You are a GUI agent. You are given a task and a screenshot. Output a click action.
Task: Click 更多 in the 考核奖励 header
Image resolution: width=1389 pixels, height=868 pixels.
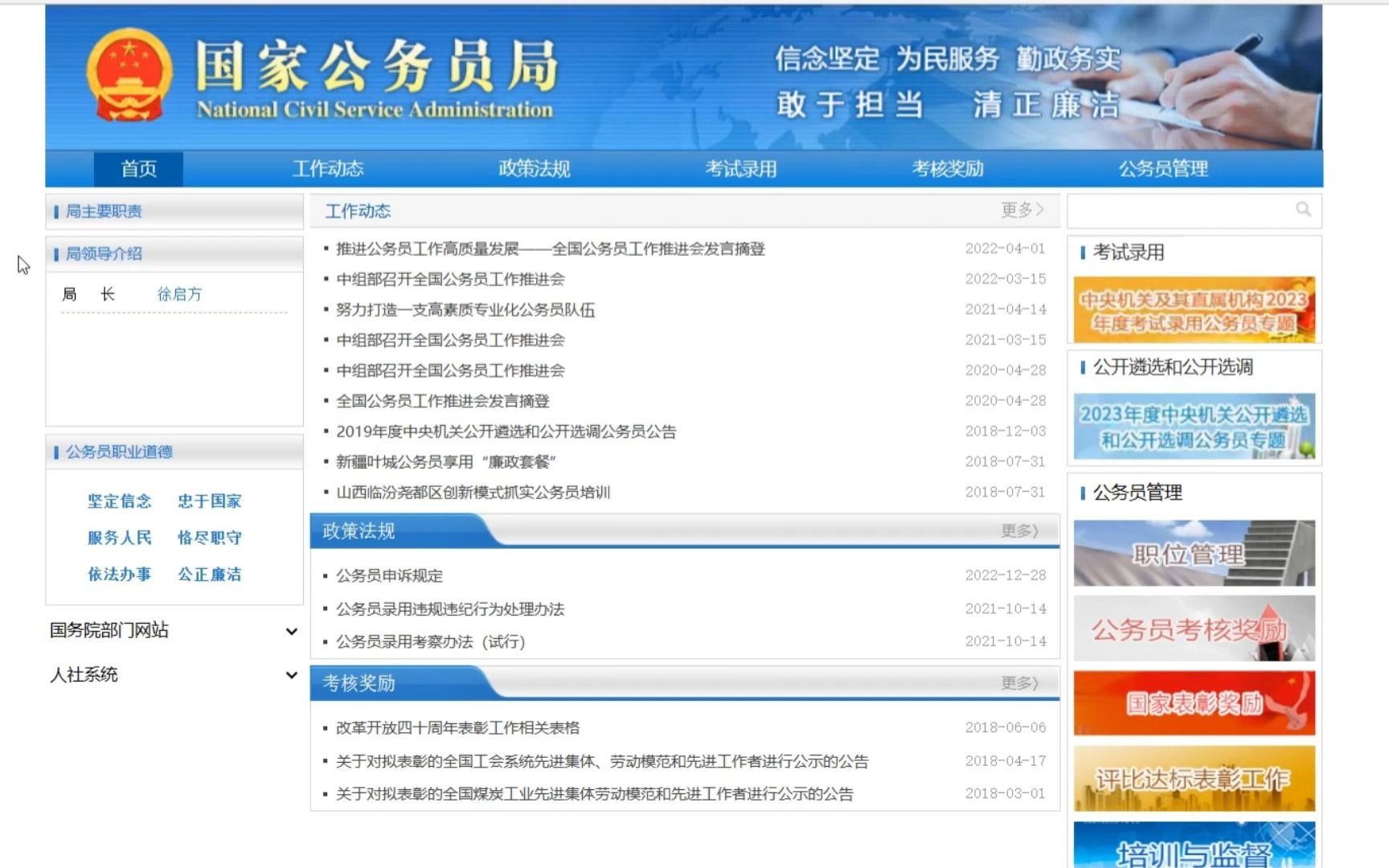pyautogui.click(x=1020, y=683)
